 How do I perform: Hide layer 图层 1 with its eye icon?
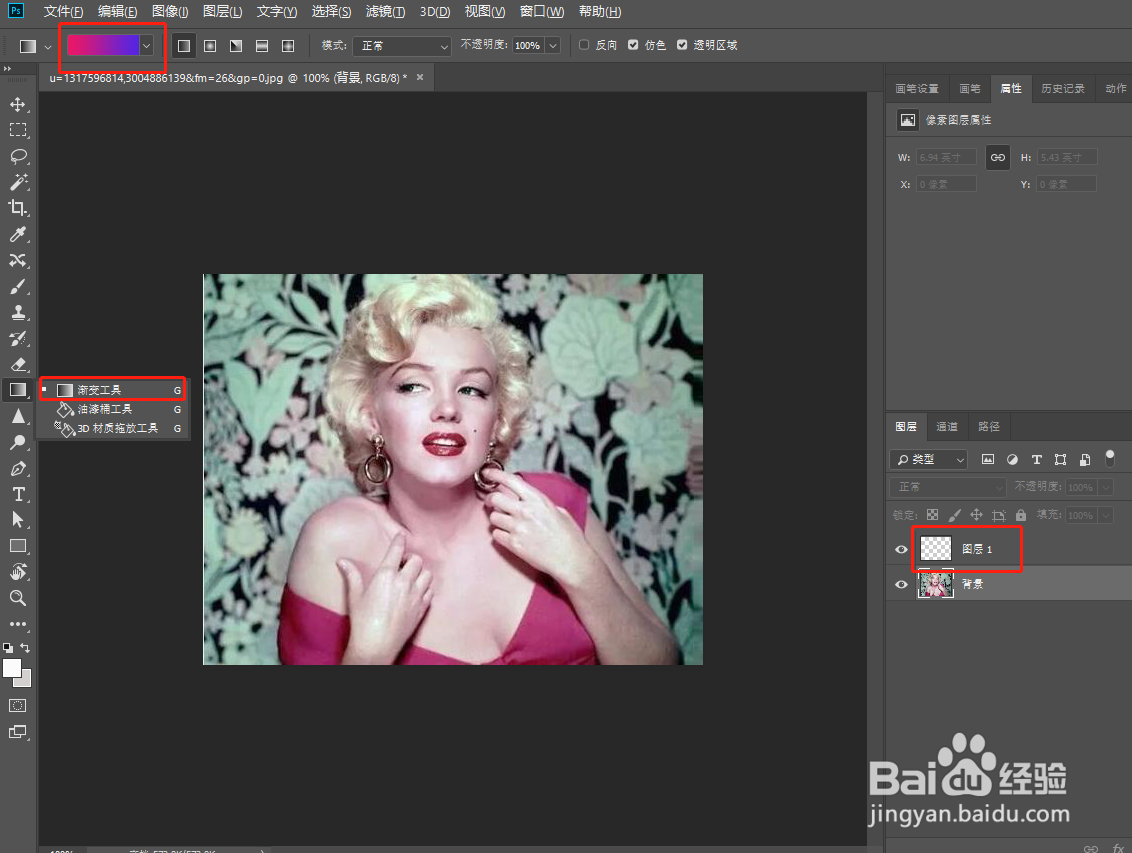pyautogui.click(x=901, y=549)
